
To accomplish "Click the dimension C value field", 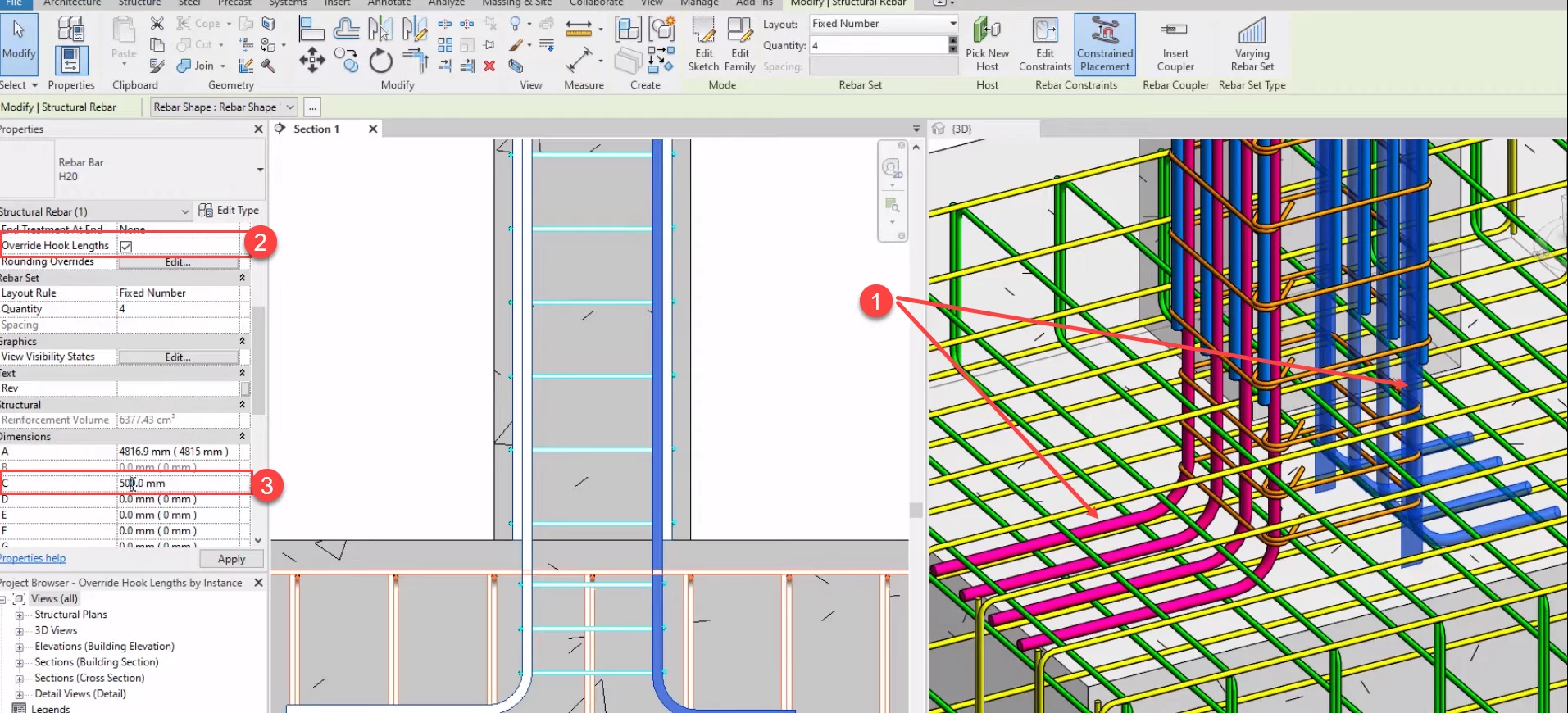I will pyautogui.click(x=180, y=484).
